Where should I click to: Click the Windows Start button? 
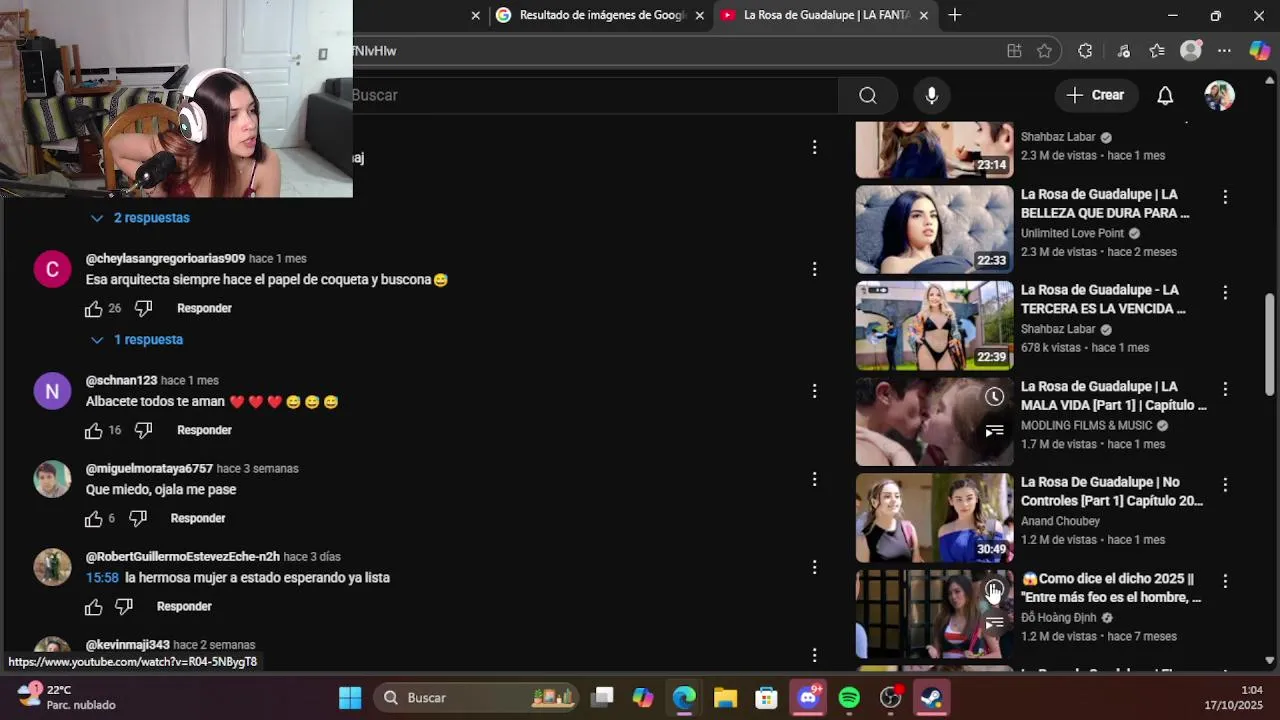tap(350, 697)
